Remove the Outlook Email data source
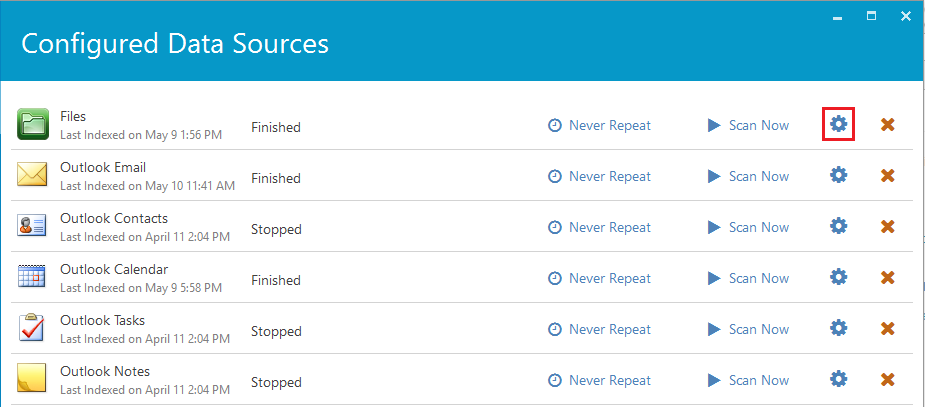 pos(887,176)
